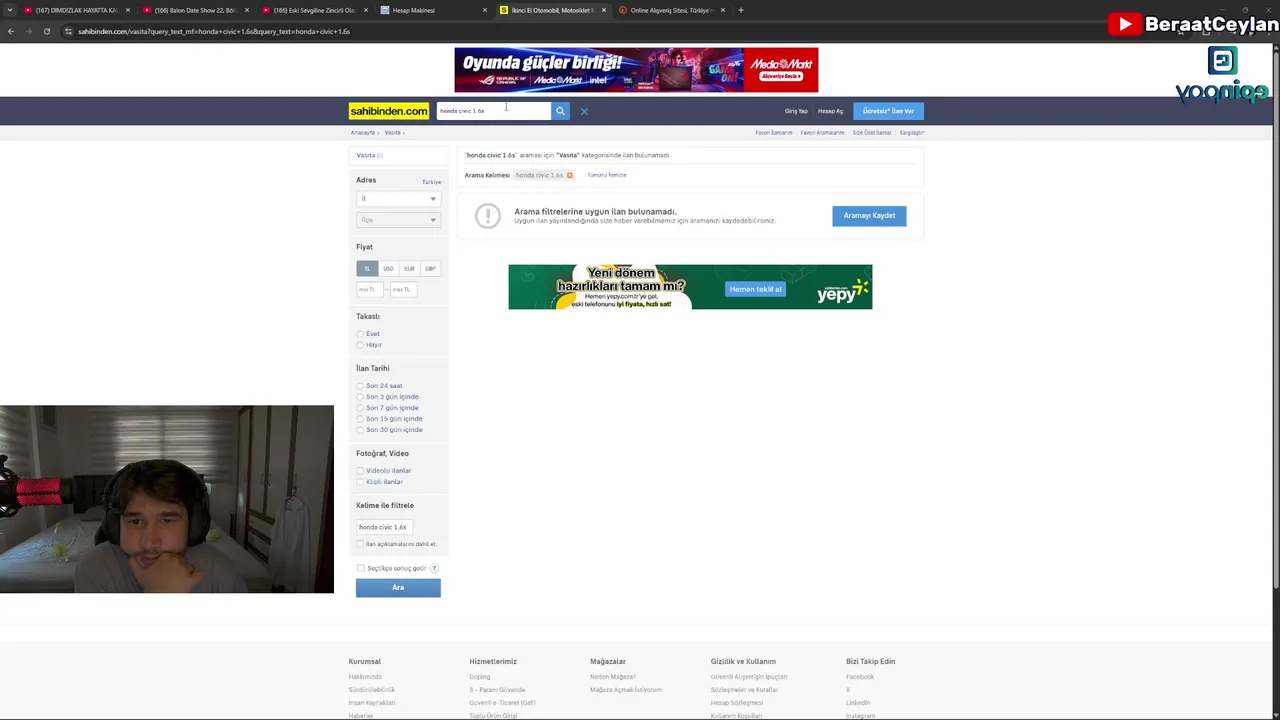Viewport: 1280px width, 720px height.
Task: Click the search magnifier icon
Action: [560, 111]
